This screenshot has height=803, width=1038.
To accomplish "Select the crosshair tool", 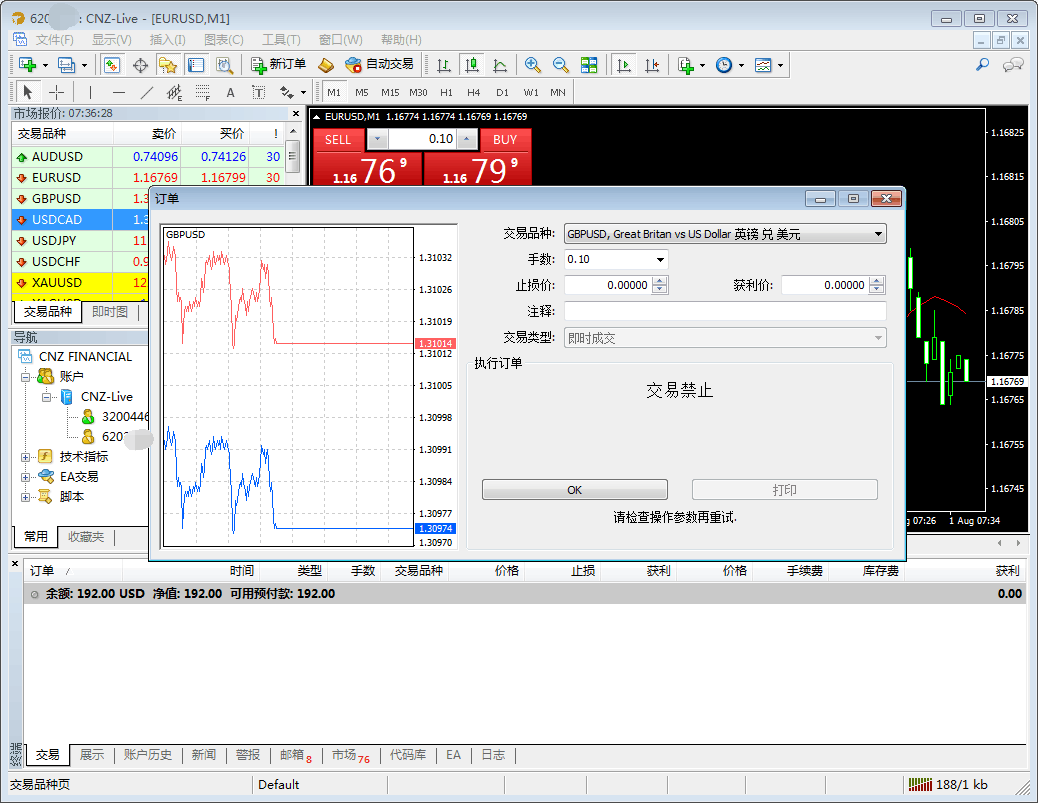I will (x=56, y=92).
